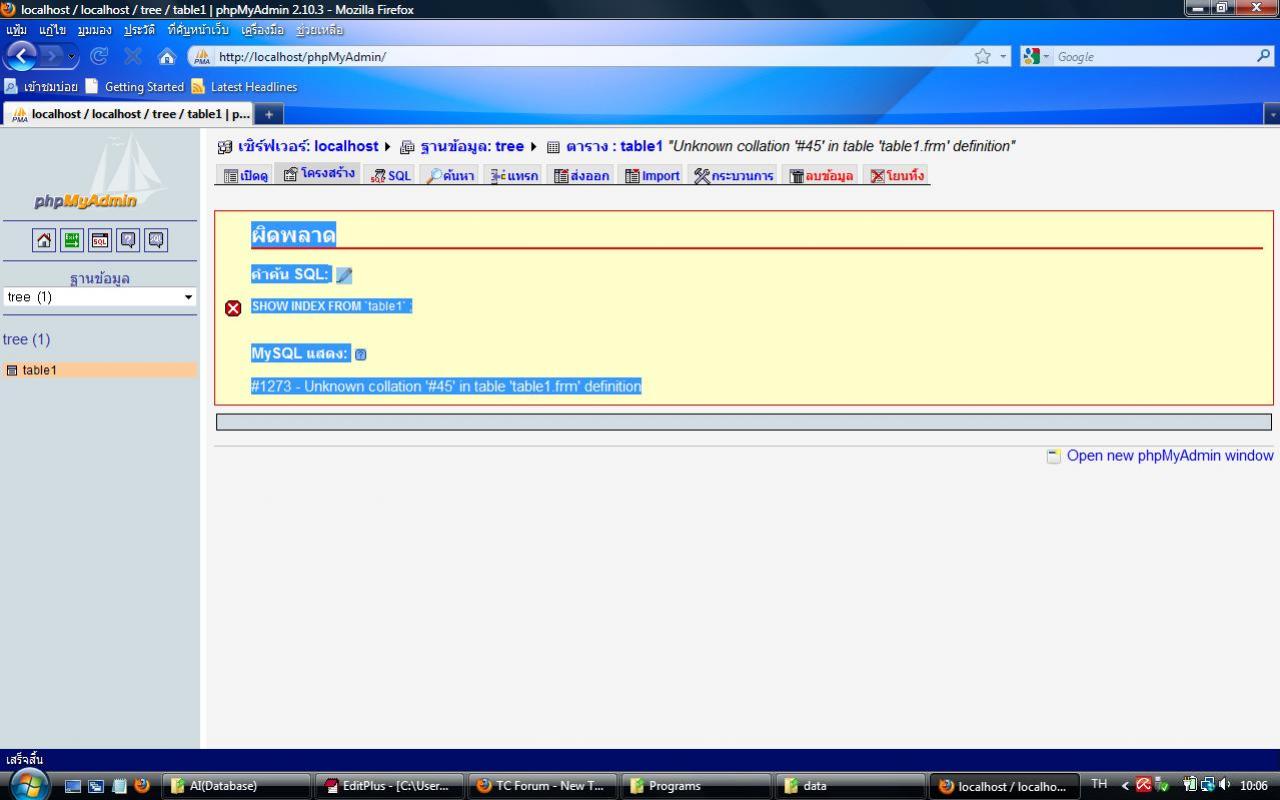Open the Latest Headlines bookmark
The image size is (1280, 800).
pyautogui.click(x=244, y=87)
